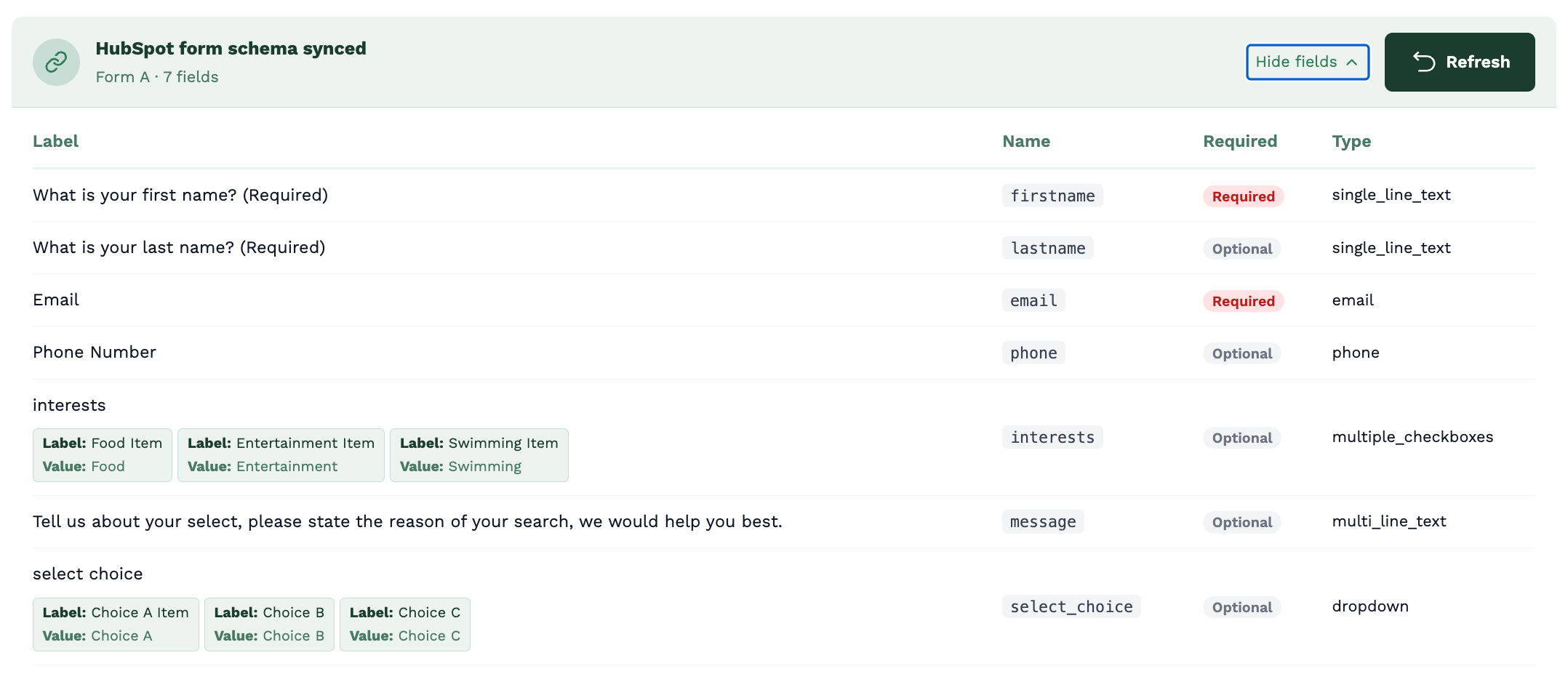The width and height of the screenshot is (1568, 698).
Task: Select the Required column header
Action: tap(1239, 141)
